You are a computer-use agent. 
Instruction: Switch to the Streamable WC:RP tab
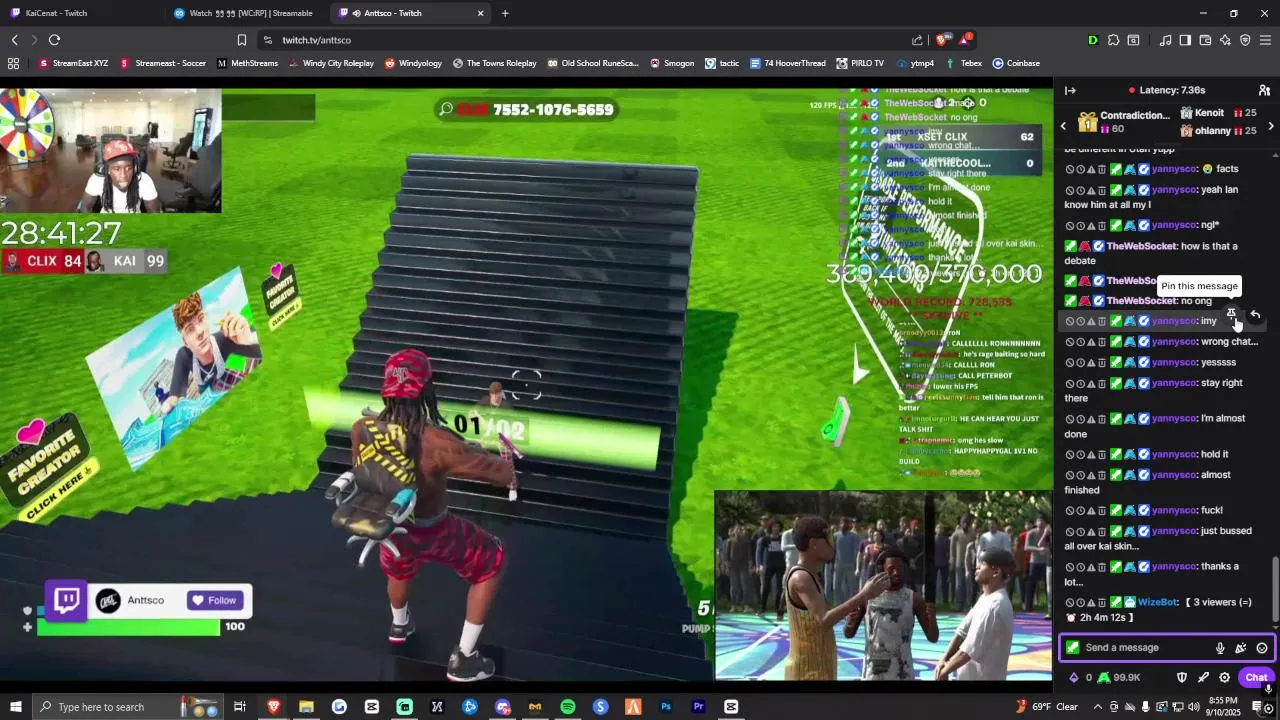tap(245, 13)
